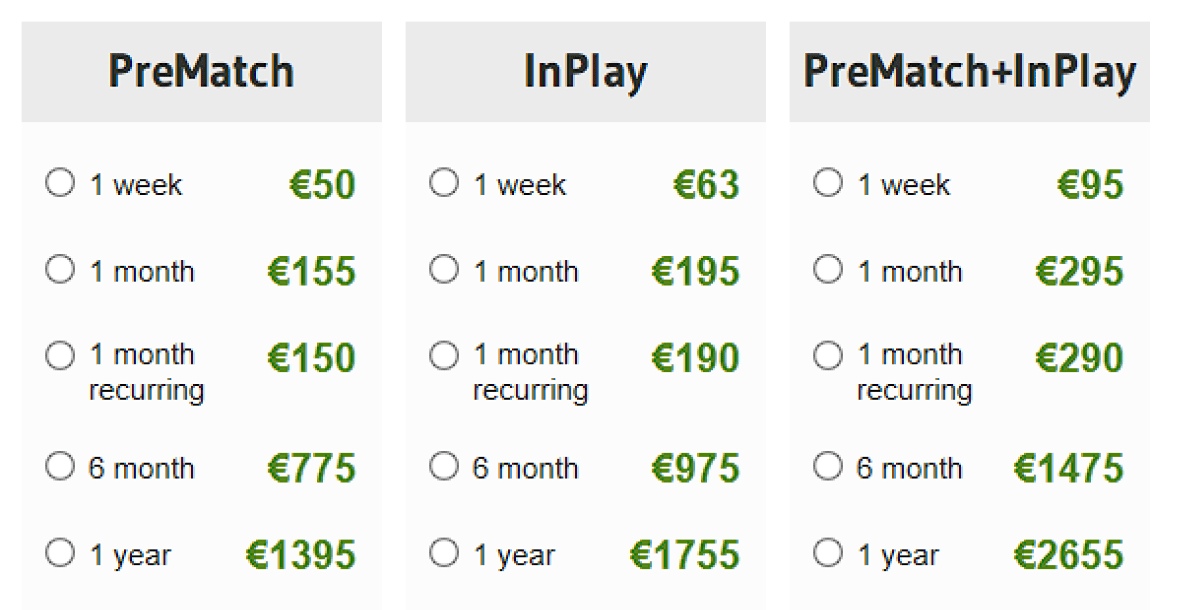Choose PreMatch+InPlay 1 year subscription
The image size is (1185, 610).
[828, 553]
